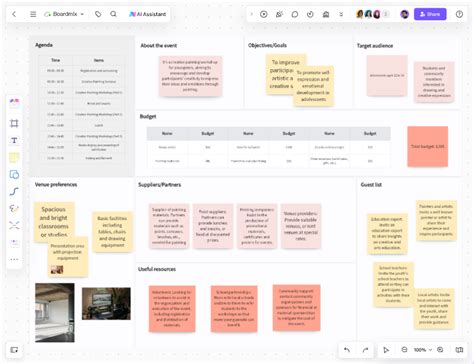Click the pointer play icon in bottom bar
This screenshot has width=474, height=364.
coord(386,350)
